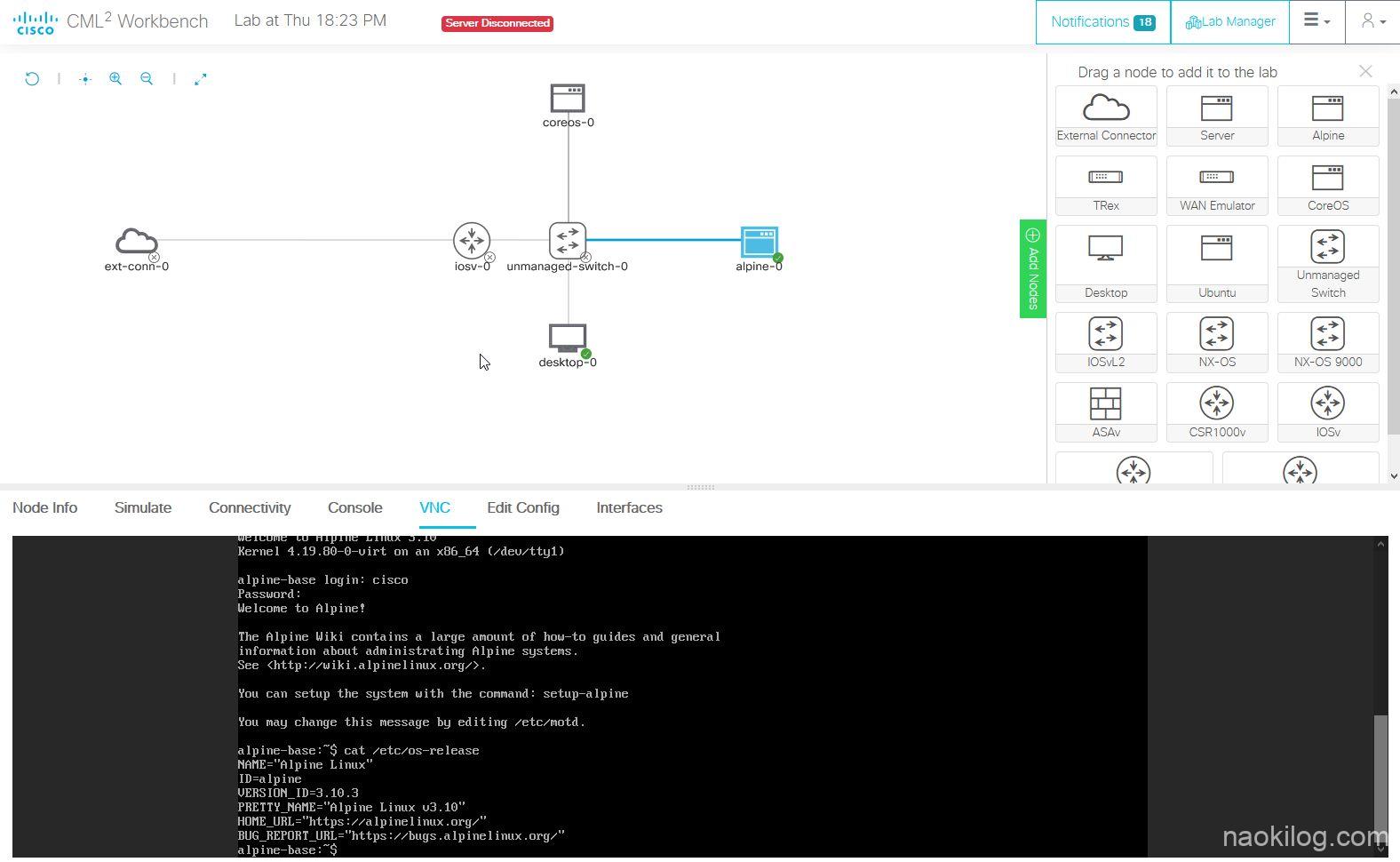The width and height of the screenshot is (1400, 862).
Task: Select the iosv-0 router node
Action: click(x=472, y=240)
